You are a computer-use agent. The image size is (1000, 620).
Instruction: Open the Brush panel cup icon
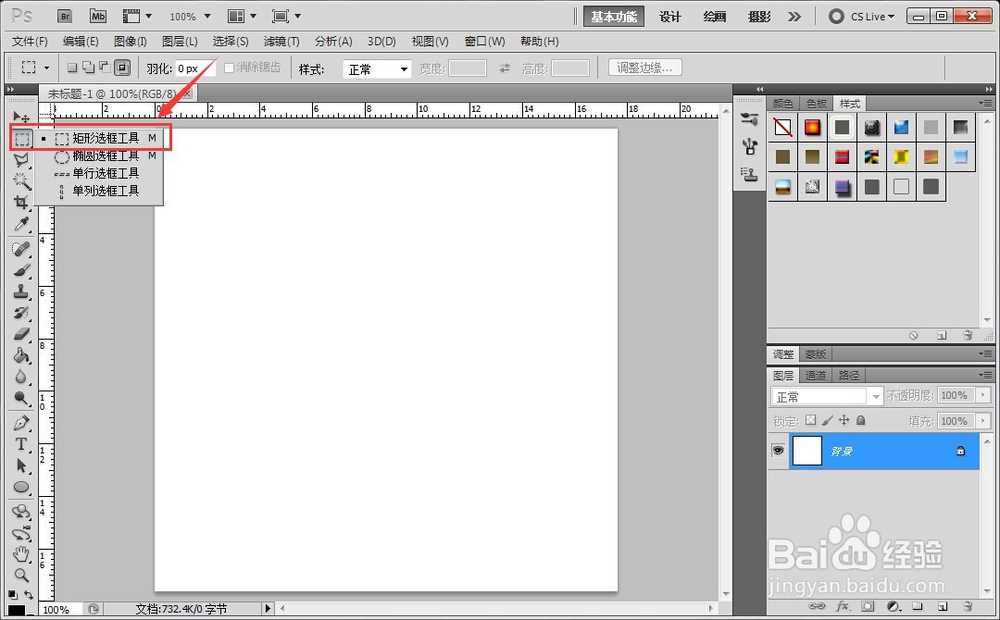[749, 147]
